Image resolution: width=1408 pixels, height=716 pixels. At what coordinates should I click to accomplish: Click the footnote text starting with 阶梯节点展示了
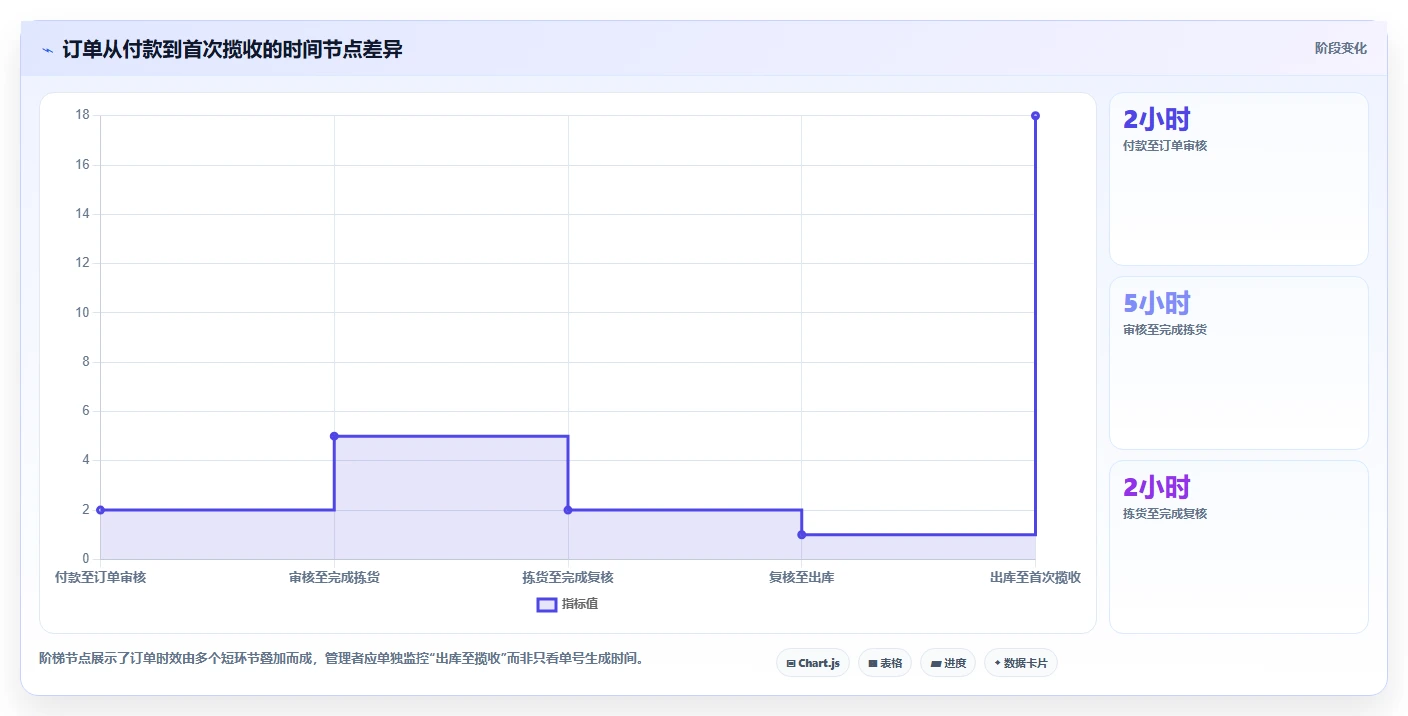tap(341, 658)
